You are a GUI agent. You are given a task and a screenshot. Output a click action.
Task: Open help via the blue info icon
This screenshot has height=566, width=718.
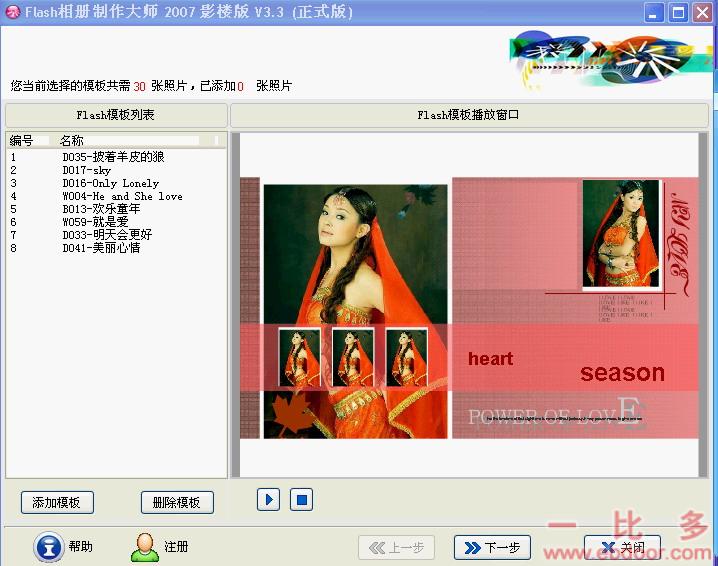click(x=49, y=547)
